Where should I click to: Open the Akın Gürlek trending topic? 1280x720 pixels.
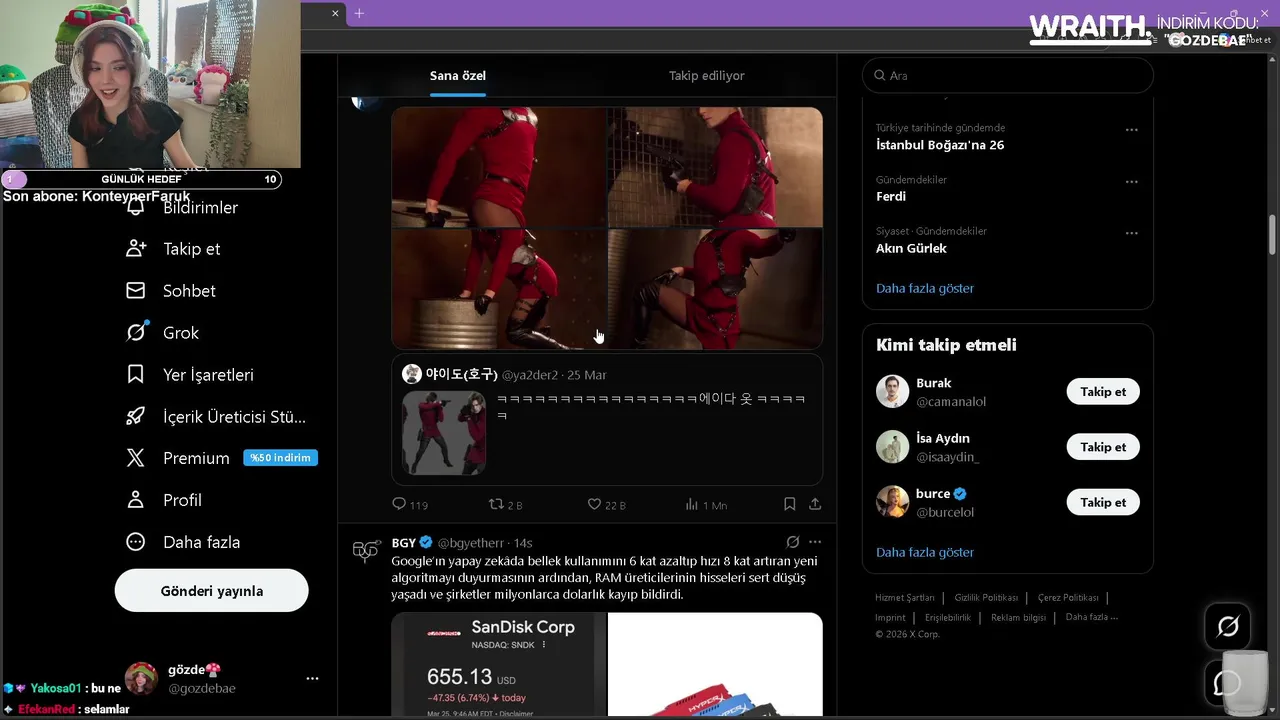[911, 248]
